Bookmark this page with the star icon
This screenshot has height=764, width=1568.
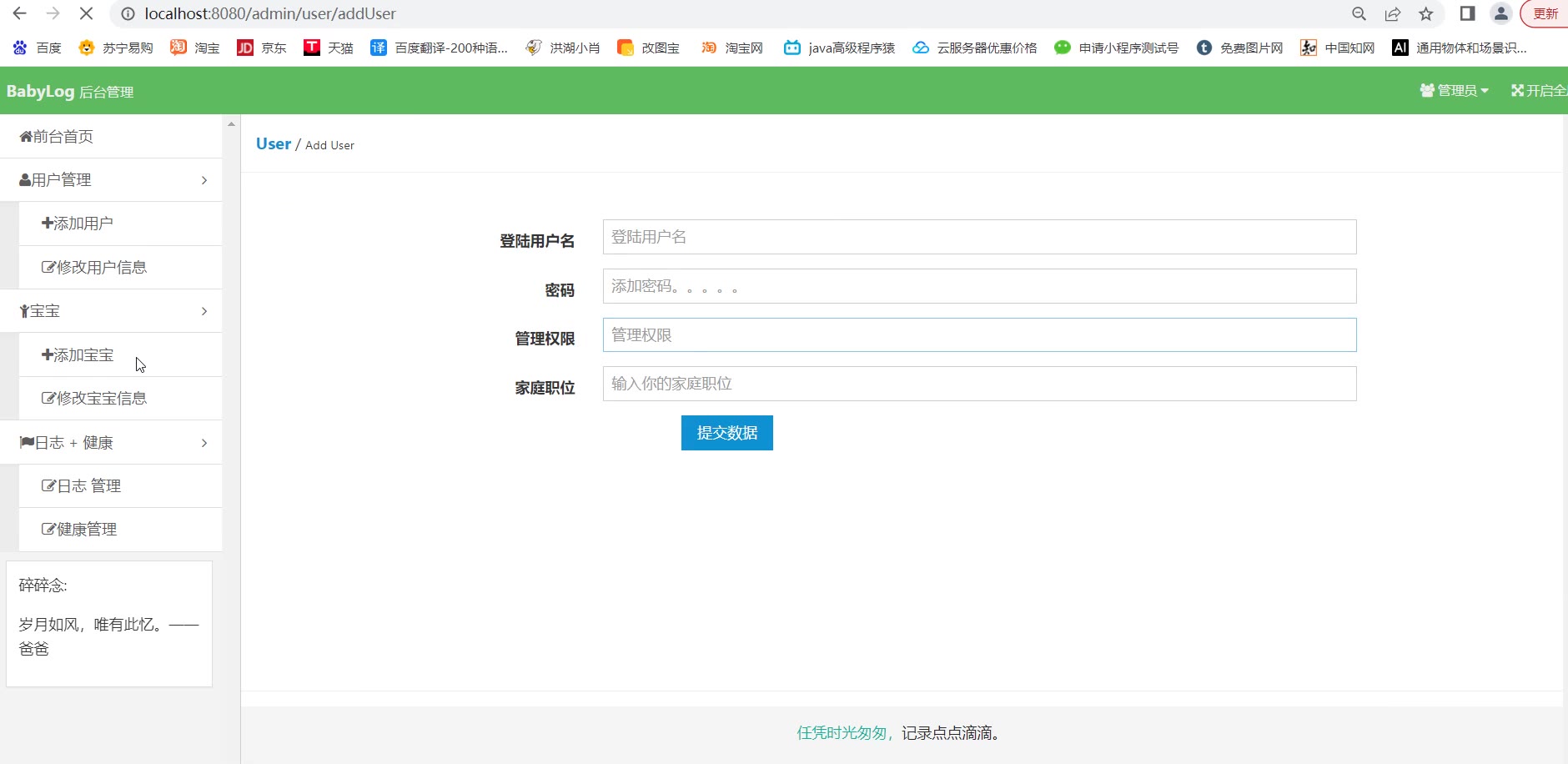pos(1426,13)
